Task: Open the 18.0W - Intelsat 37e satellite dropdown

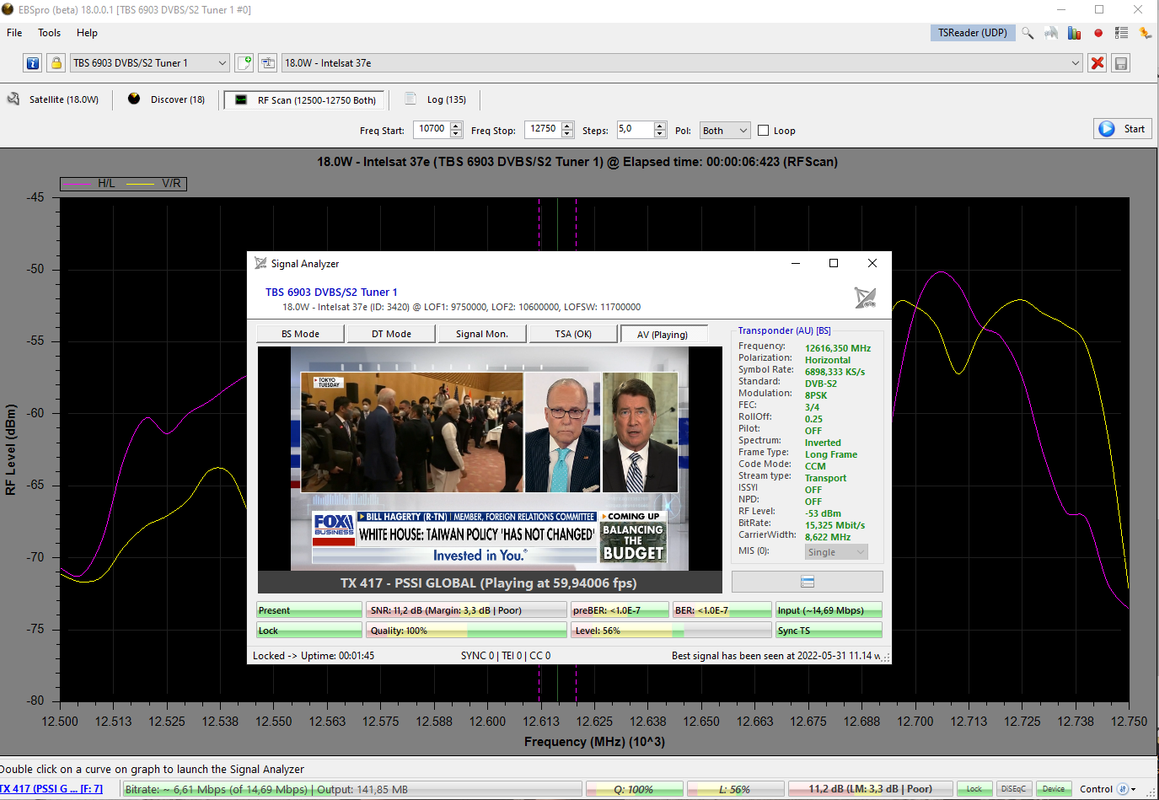Action: pos(683,63)
